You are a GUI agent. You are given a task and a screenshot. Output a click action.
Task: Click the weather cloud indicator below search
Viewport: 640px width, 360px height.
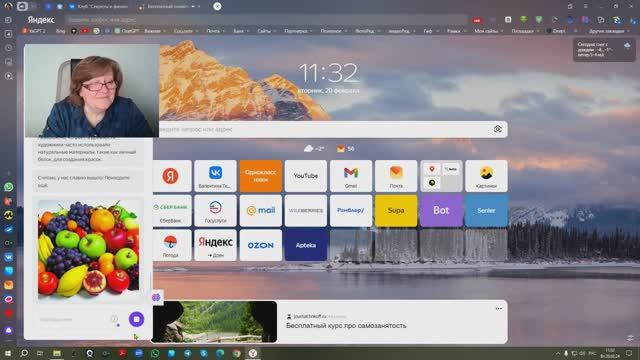coord(313,149)
